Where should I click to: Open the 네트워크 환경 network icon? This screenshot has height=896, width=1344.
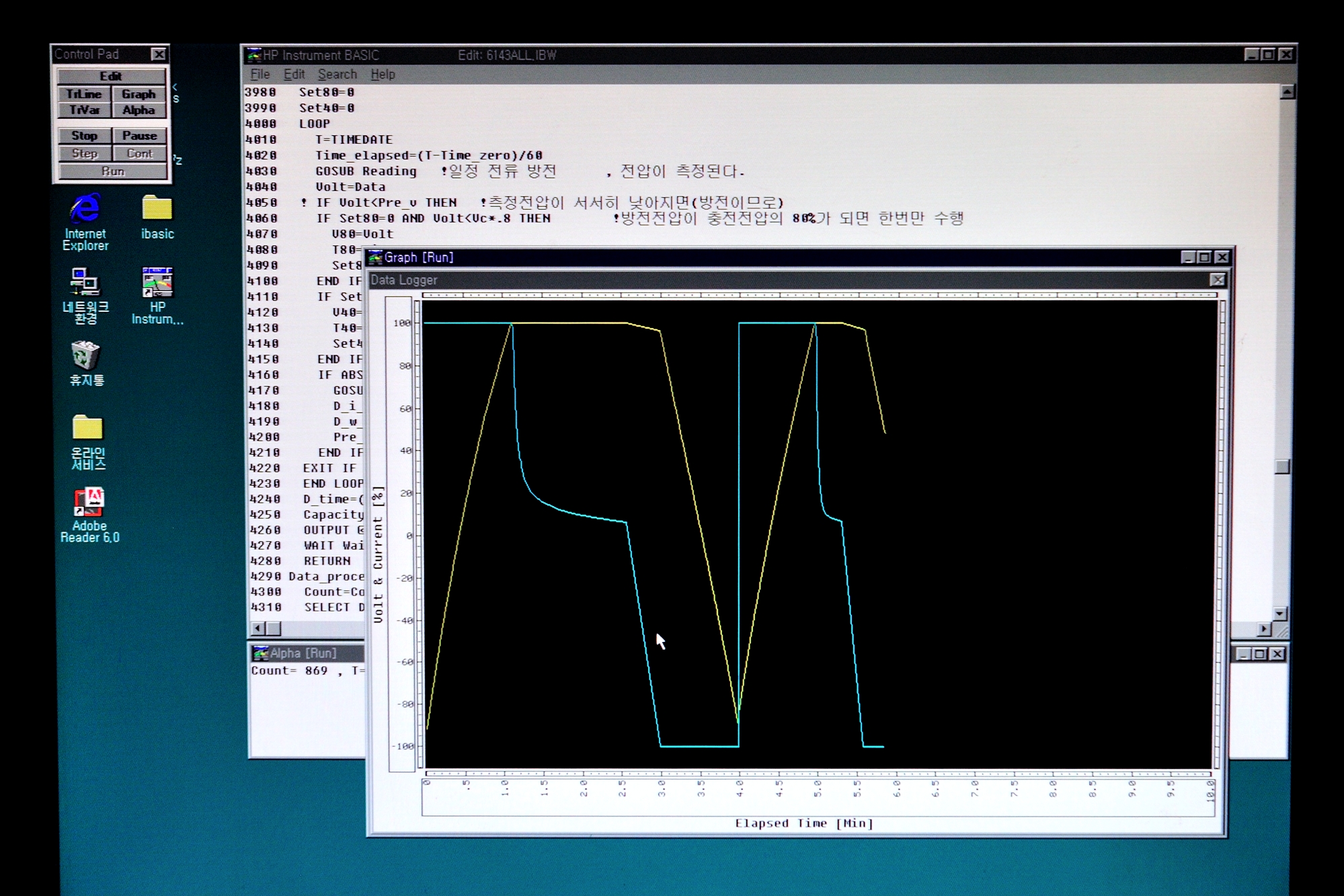pos(85,282)
